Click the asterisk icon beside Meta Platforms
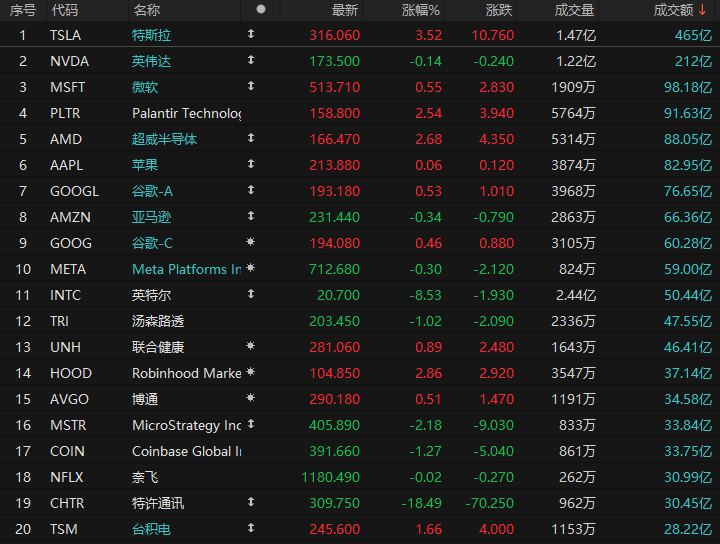This screenshot has height=544, width=720. coord(250,268)
